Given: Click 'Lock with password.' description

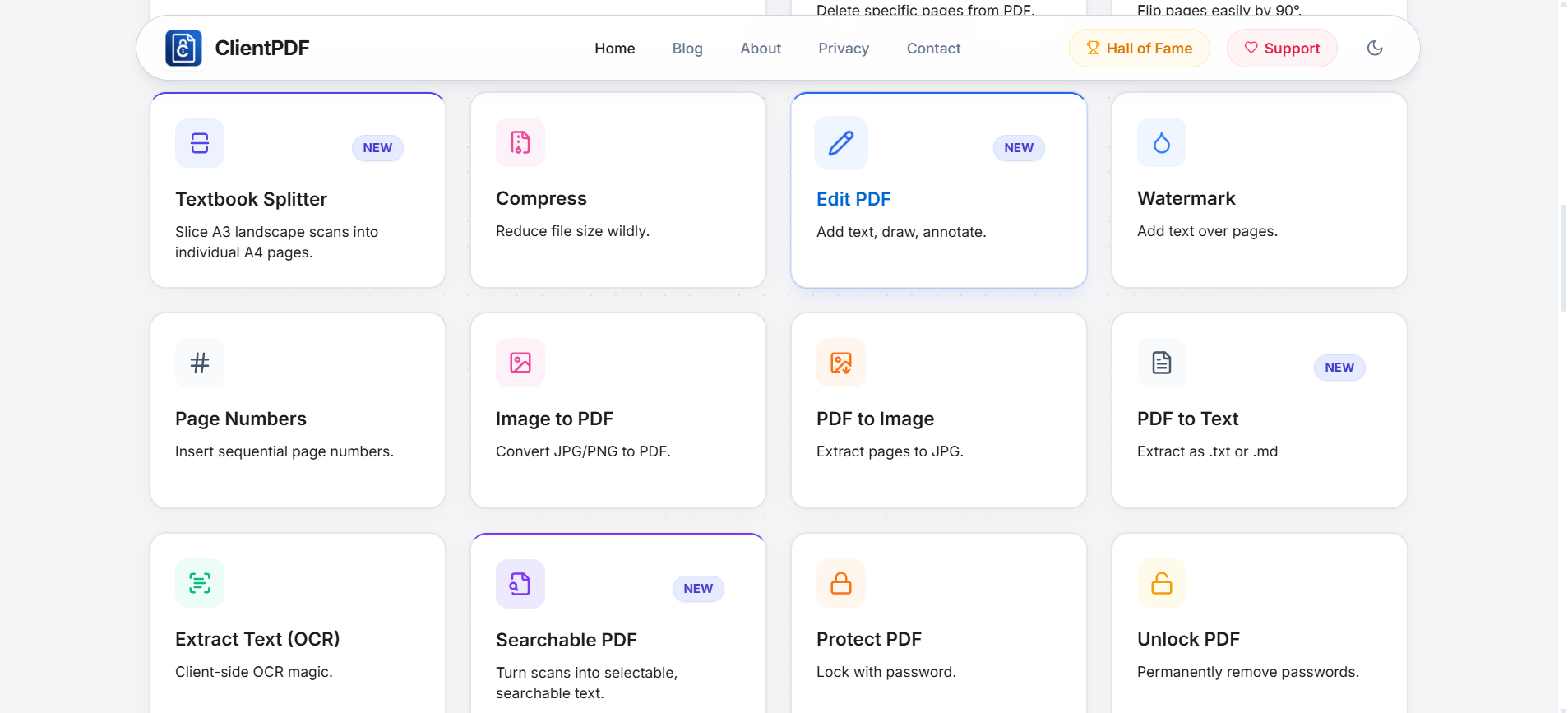Looking at the screenshot, I should (886, 672).
